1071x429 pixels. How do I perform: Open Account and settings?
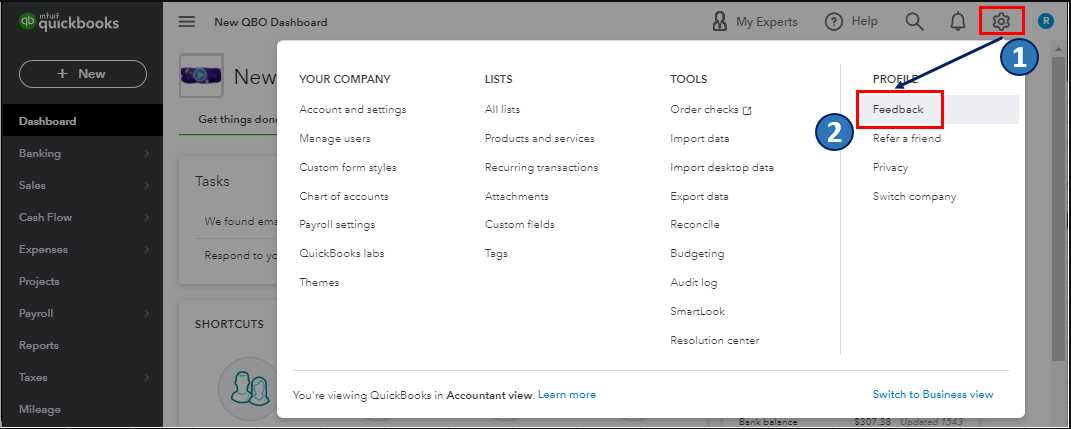point(352,109)
